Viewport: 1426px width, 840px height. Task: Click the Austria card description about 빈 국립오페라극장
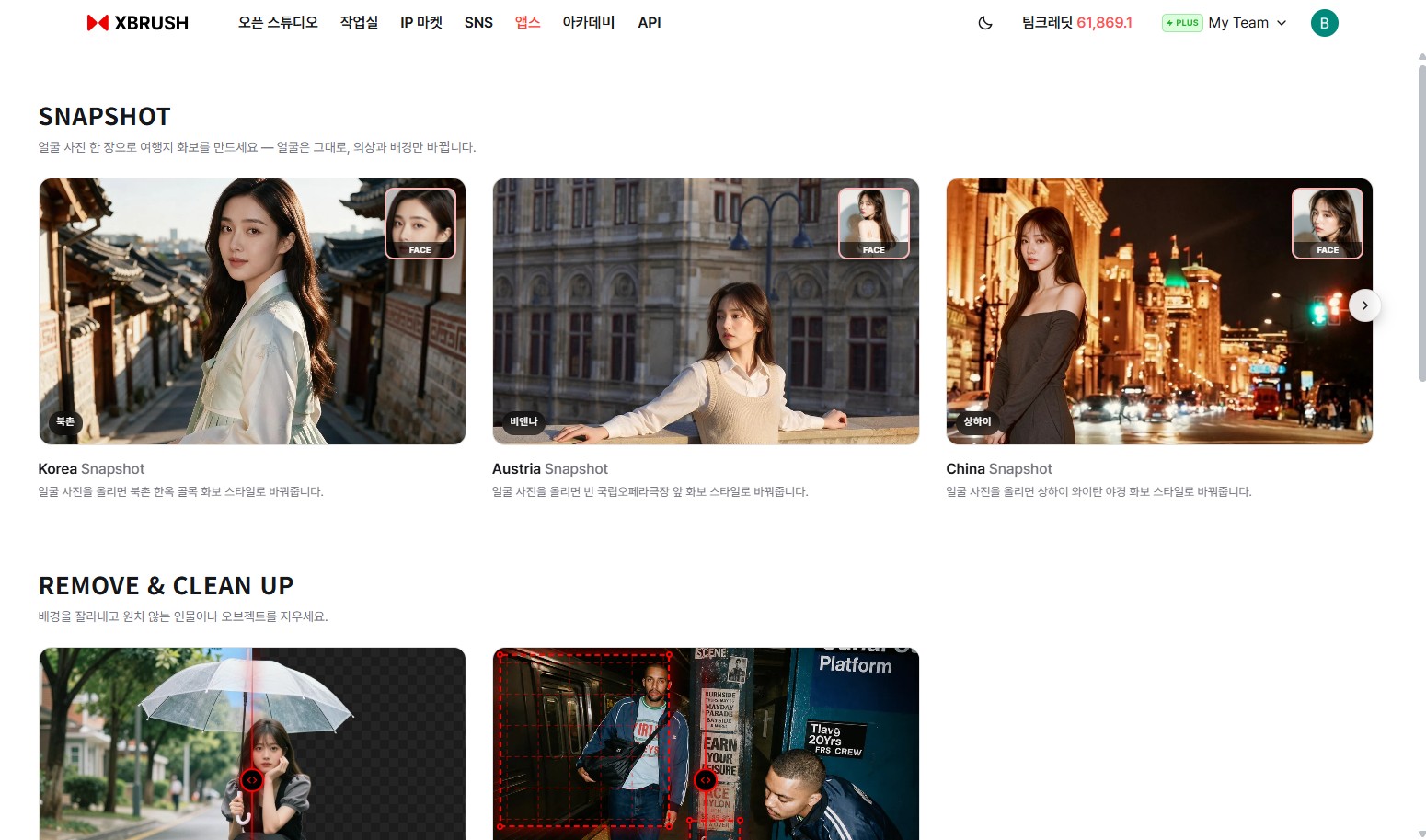click(x=650, y=492)
